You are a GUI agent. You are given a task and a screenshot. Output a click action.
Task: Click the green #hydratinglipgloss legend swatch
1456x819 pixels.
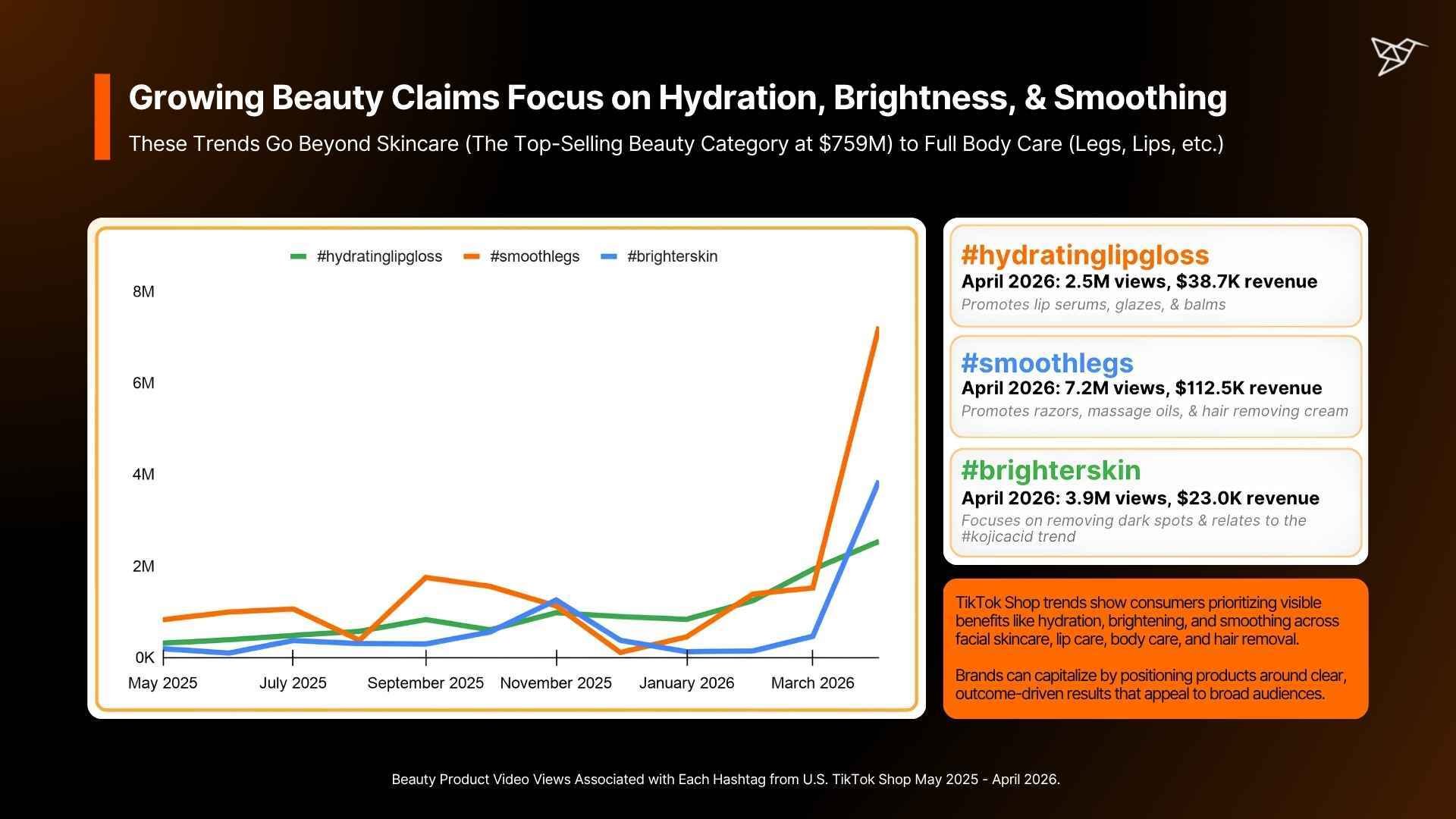pyautogui.click(x=298, y=257)
